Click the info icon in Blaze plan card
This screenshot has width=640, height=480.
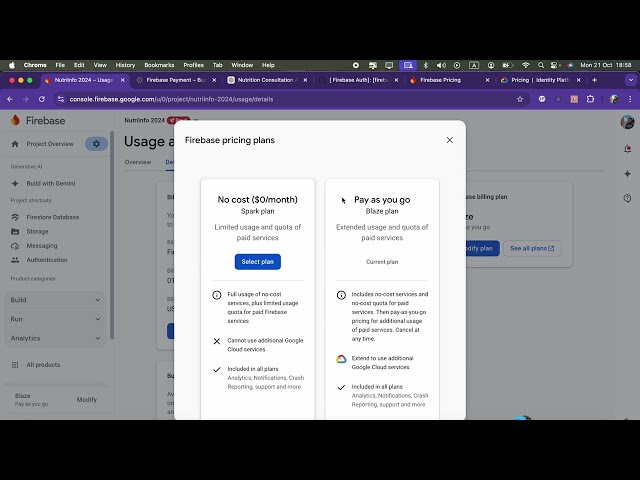(x=341, y=295)
